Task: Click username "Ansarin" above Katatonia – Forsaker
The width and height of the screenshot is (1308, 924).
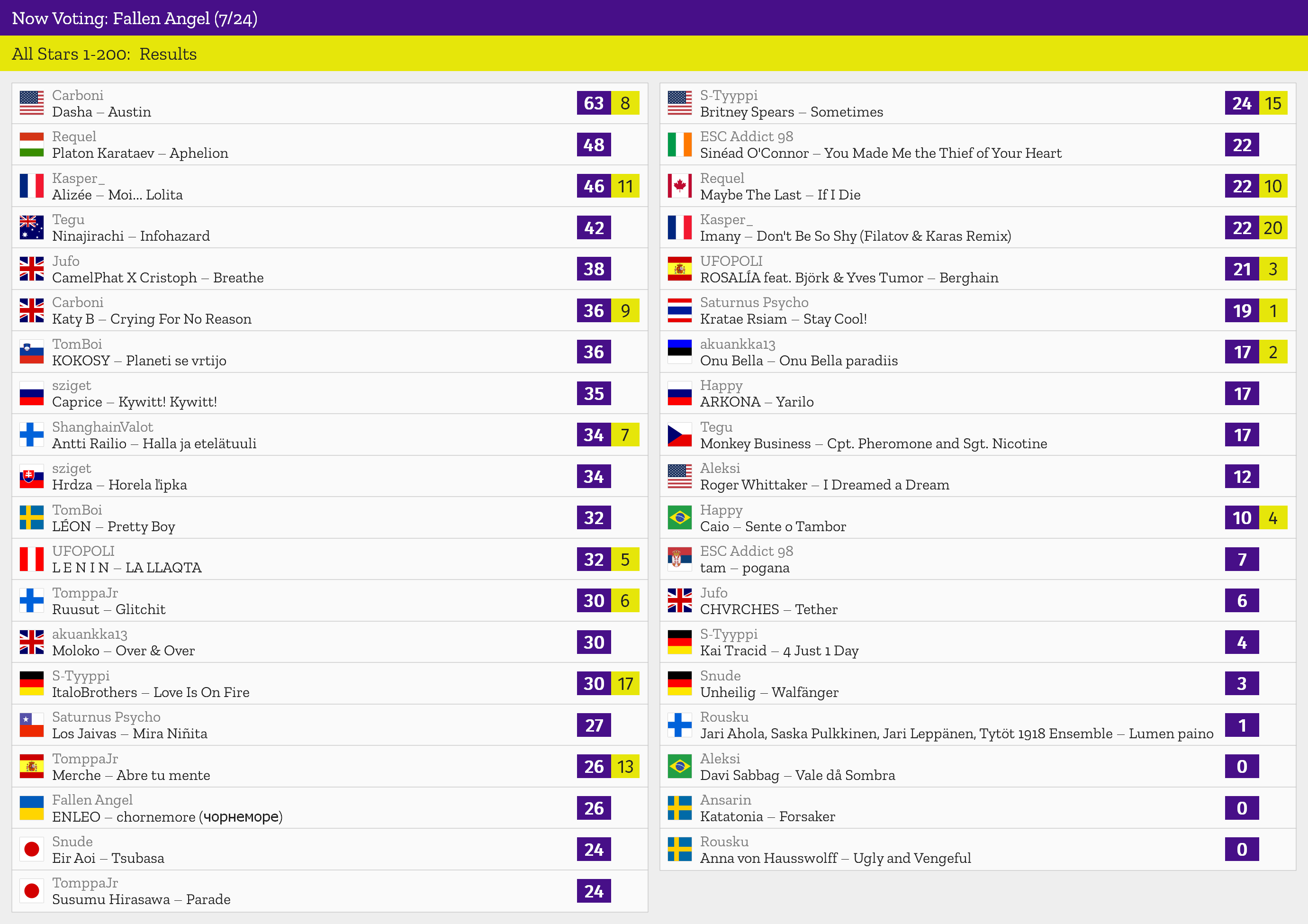Action: tap(726, 800)
